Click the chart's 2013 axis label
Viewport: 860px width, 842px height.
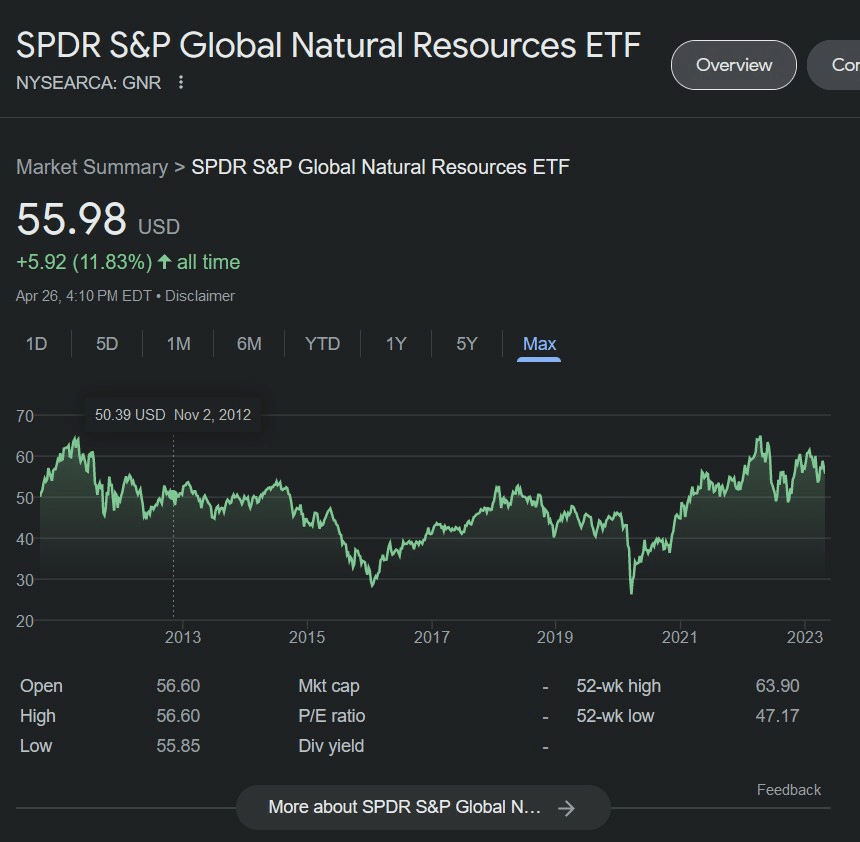[183, 637]
